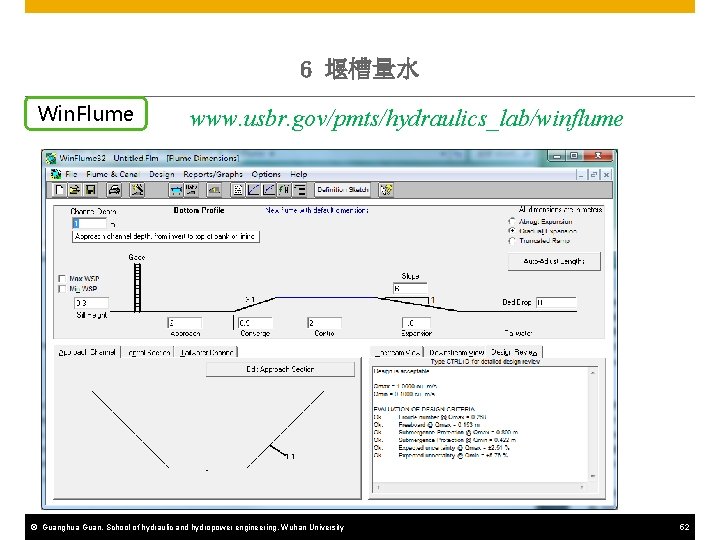Open the File menu

coord(71,174)
